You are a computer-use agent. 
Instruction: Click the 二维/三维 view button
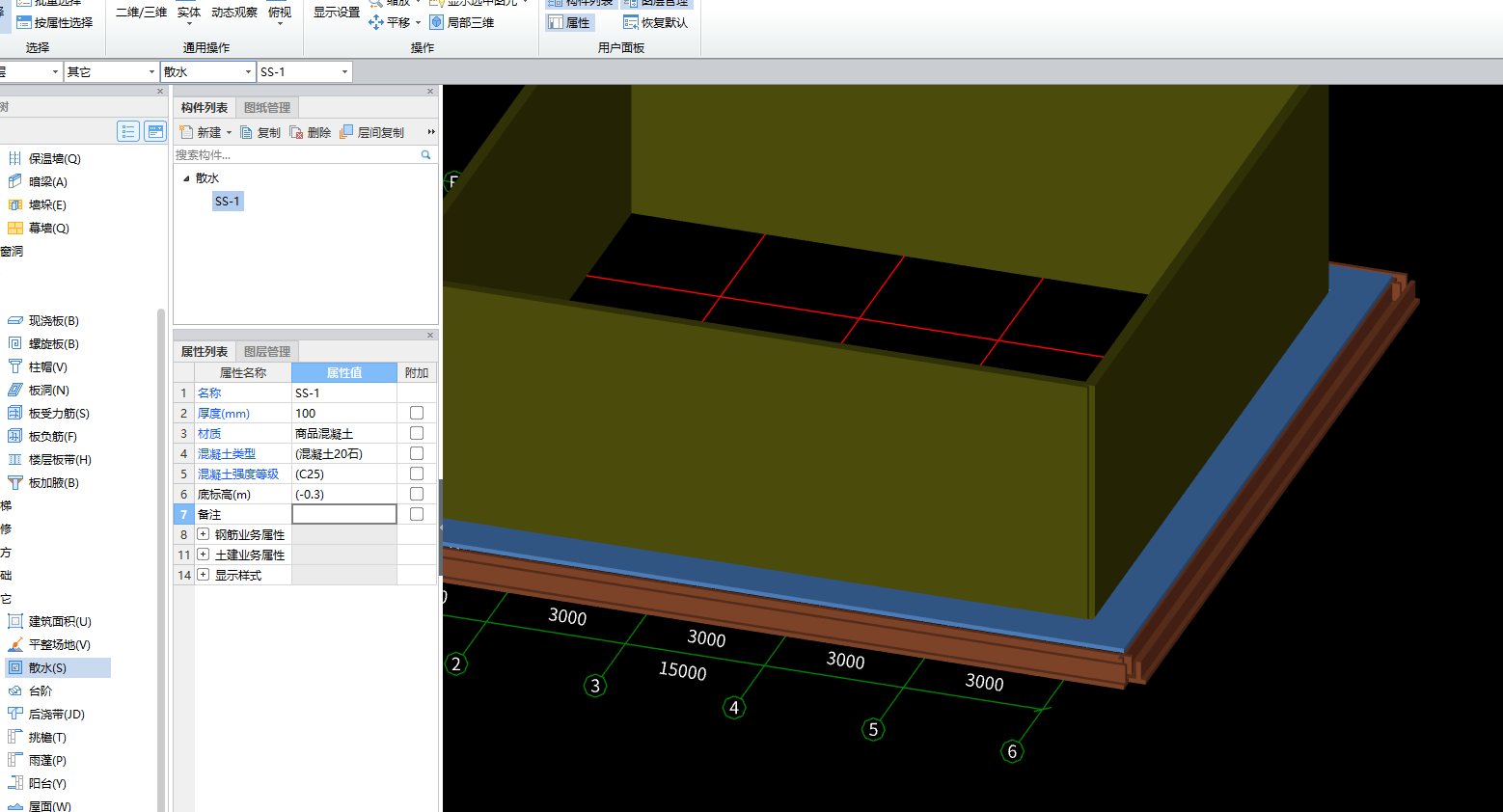pyautogui.click(x=141, y=12)
